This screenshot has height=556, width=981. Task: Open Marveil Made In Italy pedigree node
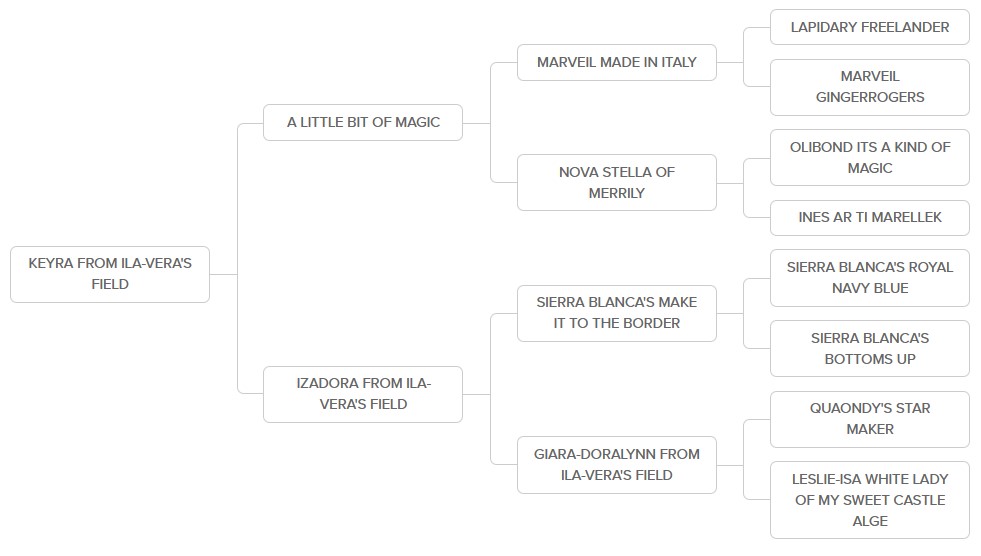pyautogui.click(x=616, y=62)
